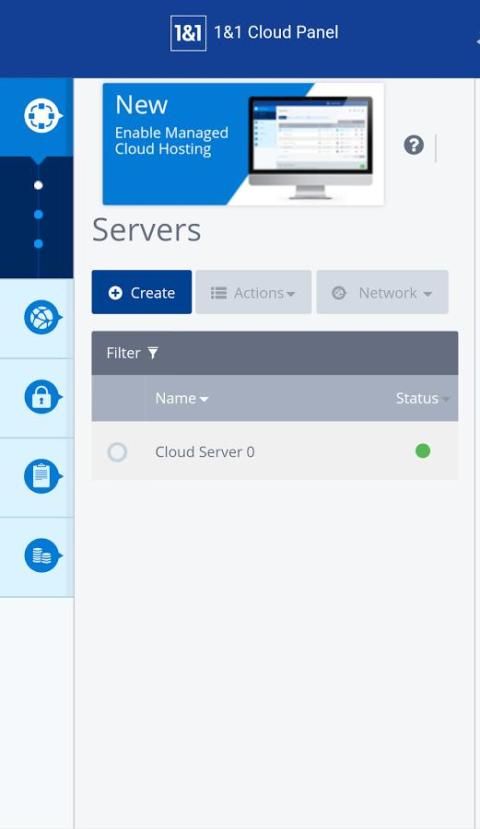
Task: Create a new server
Action: tap(142, 292)
